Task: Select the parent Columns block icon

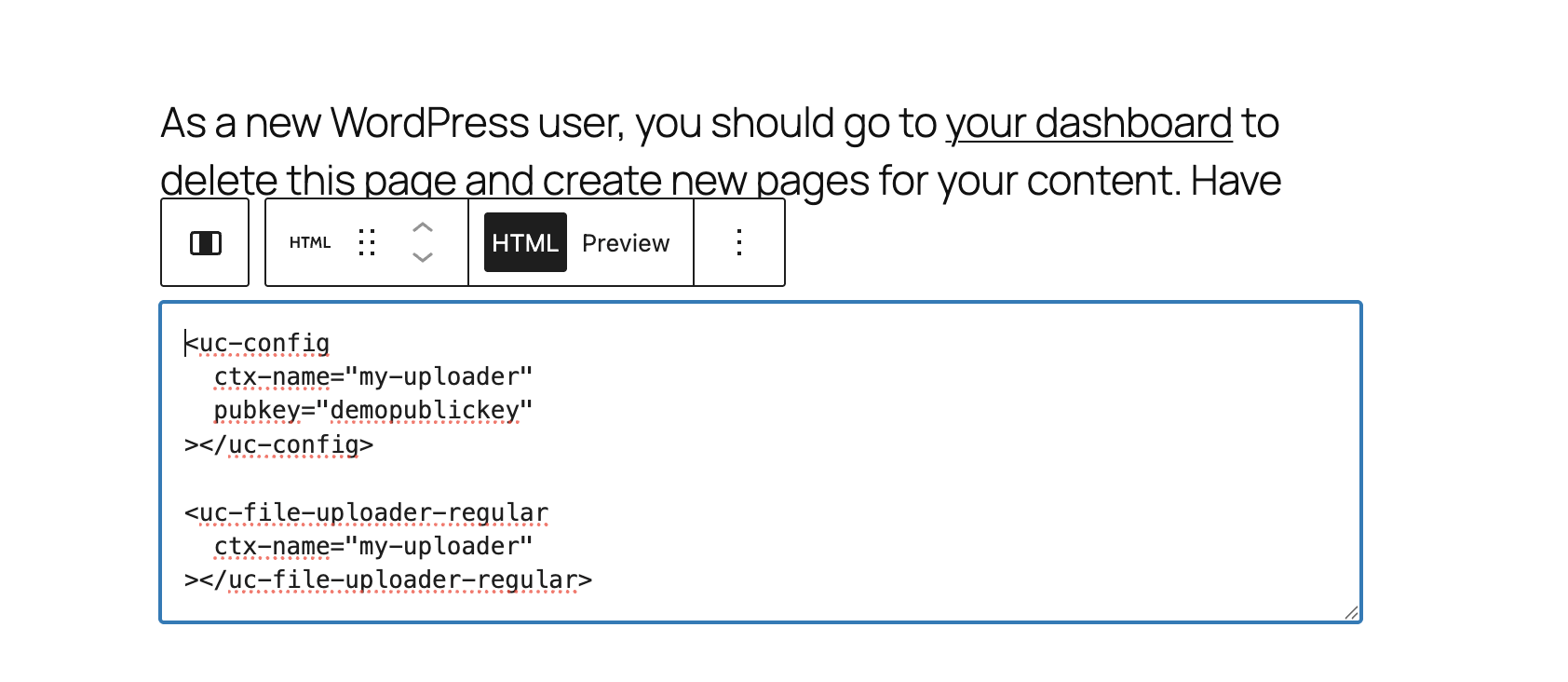Action: pos(205,243)
